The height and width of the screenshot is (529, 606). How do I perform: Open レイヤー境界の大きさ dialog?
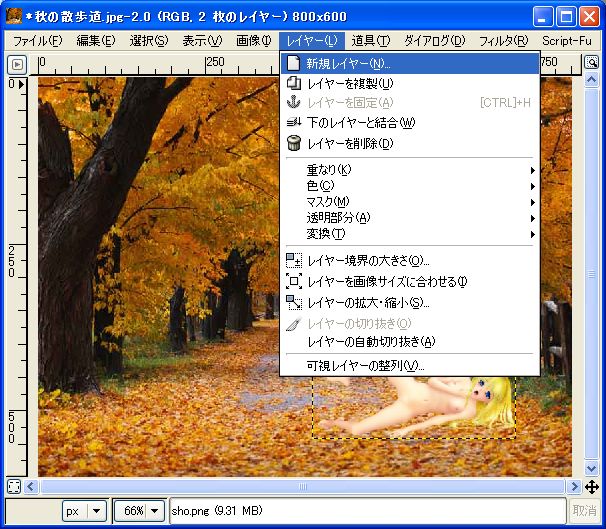tap(410, 261)
